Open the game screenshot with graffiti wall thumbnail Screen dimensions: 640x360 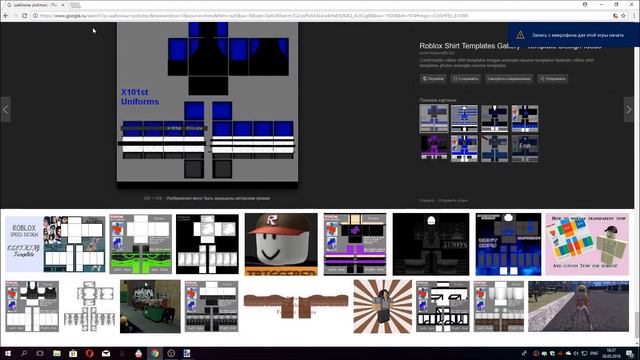[x=150, y=306]
